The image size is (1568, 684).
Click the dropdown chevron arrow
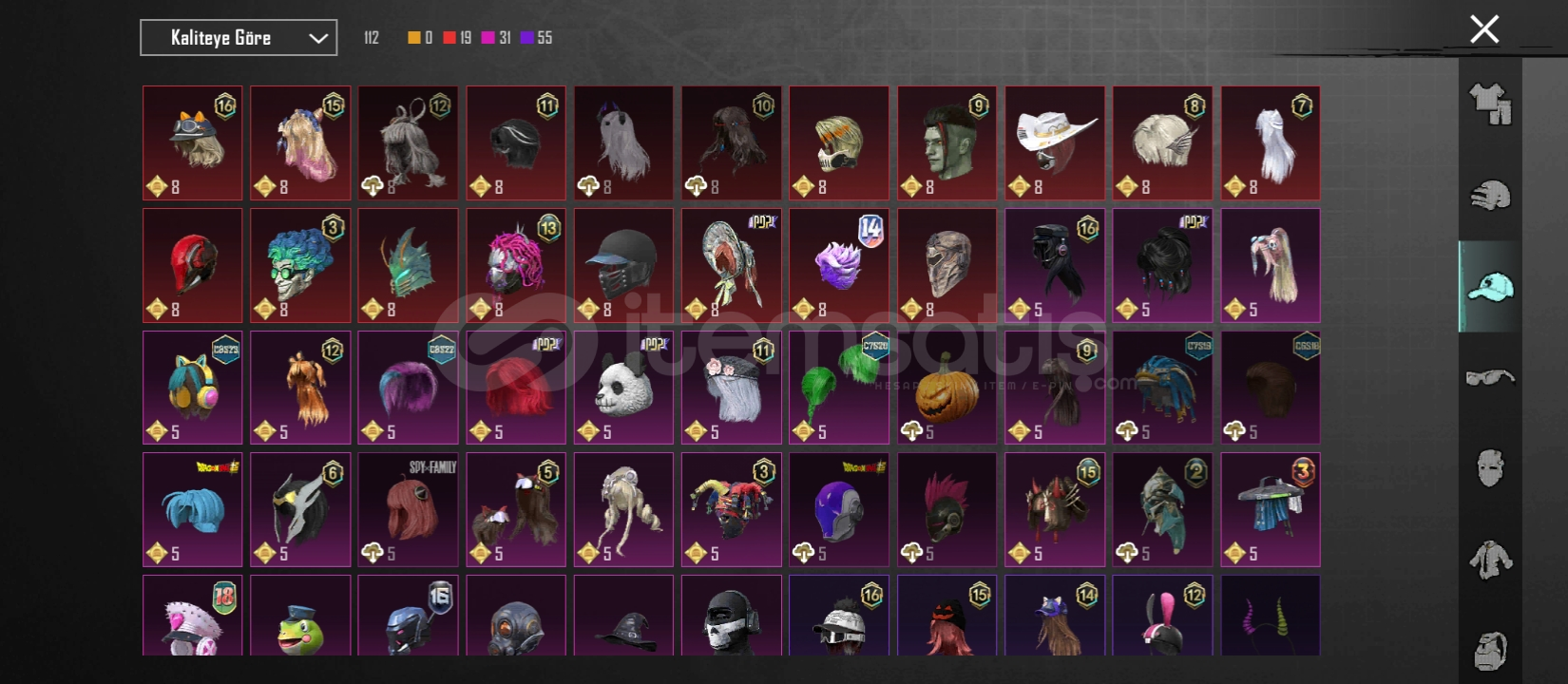point(318,39)
